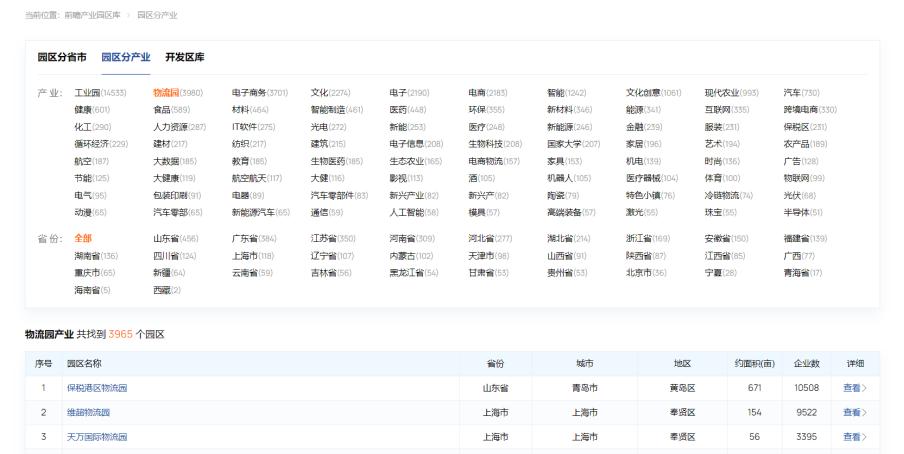Select 全部 province filter
Viewport: 904px width, 454px height.
point(83,238)
